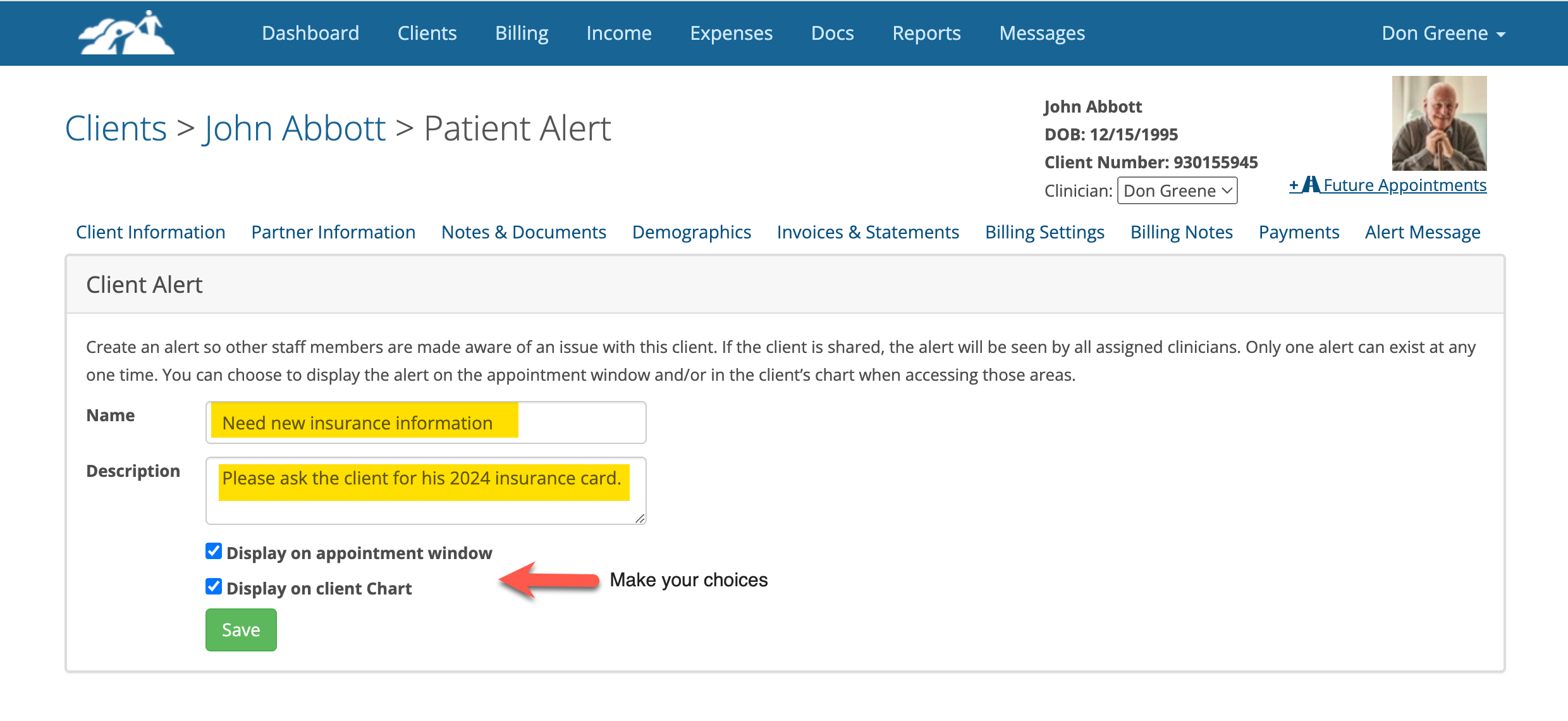Image resolution: width=1568 pixels, height=721 pixels.
Task: Open the Reports section in navbar
Action: coord(926,33)
